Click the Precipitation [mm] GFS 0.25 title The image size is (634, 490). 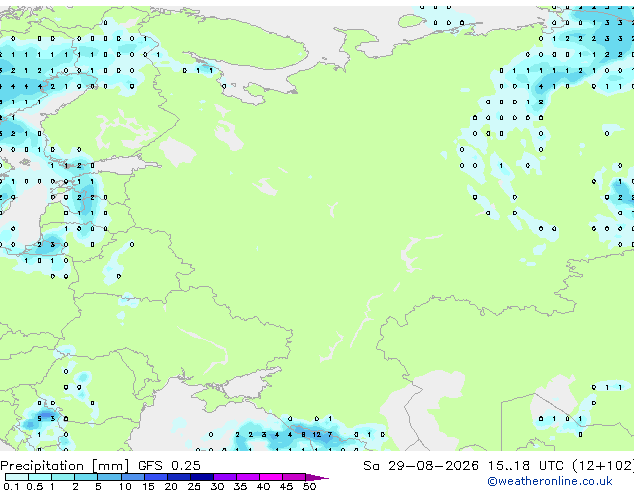pyautogui.click(x=100, y=466)
